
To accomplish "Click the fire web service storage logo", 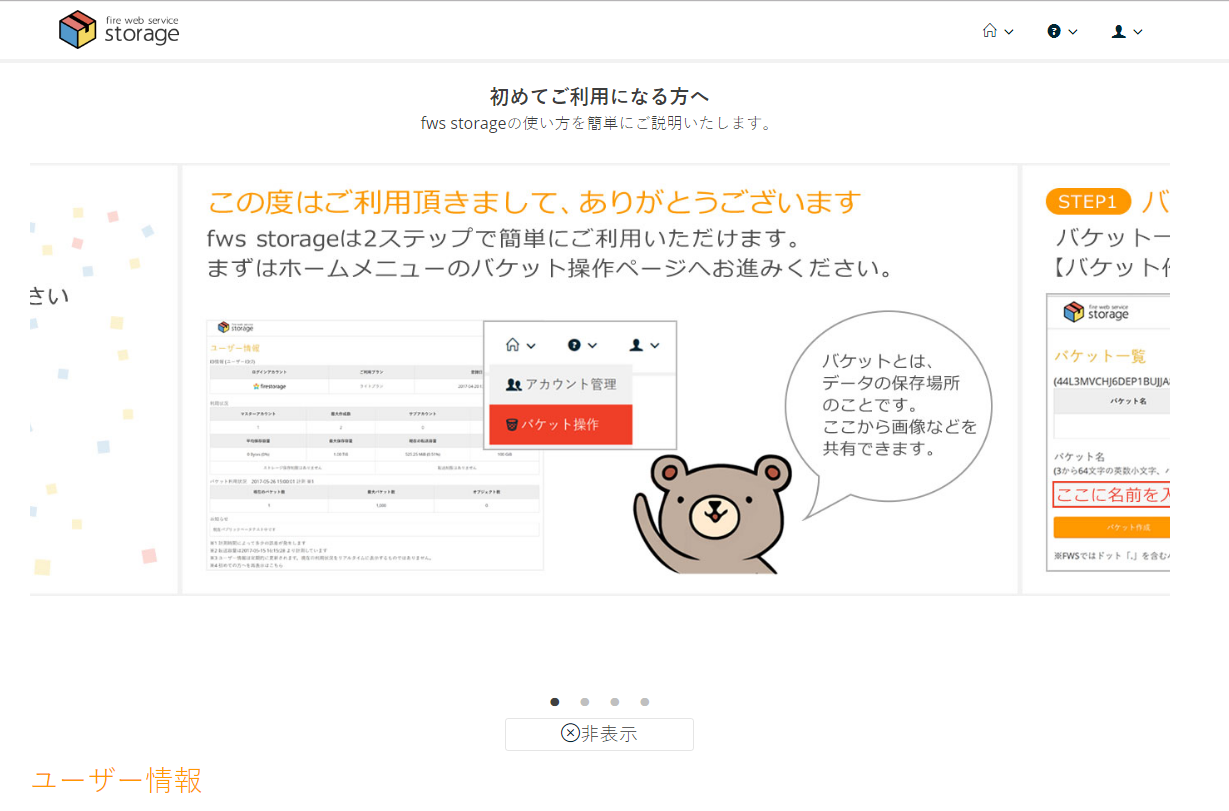I will click(119, 30).
